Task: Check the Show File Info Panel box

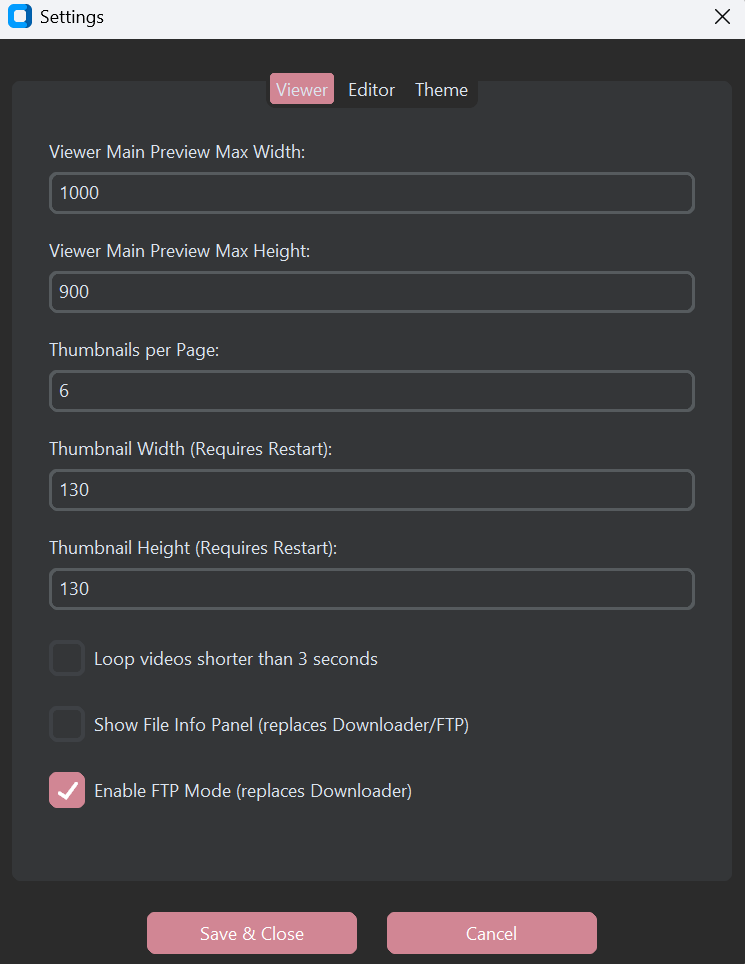Action: click(67, 724)
